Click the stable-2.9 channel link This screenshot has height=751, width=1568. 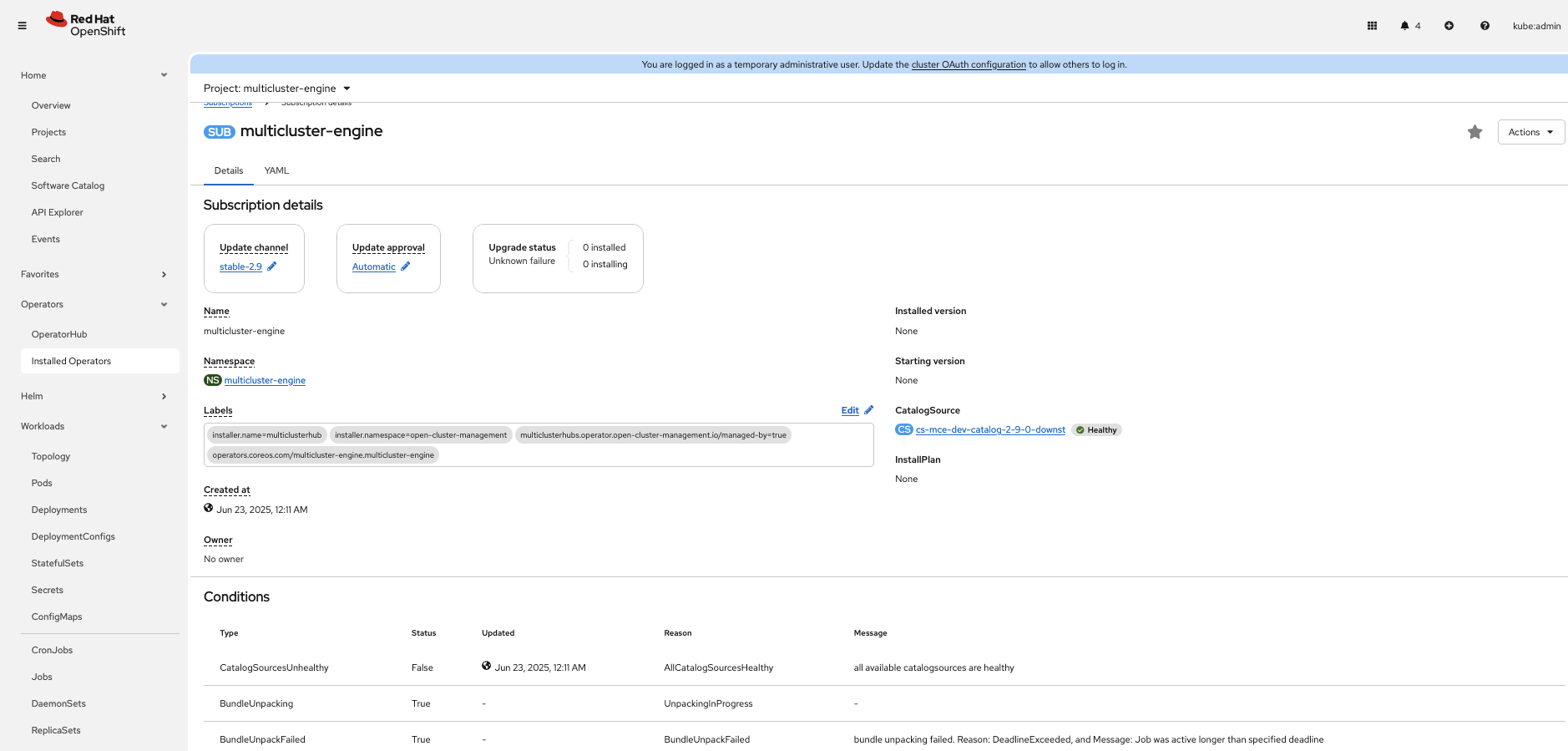[x=240, y=266]
